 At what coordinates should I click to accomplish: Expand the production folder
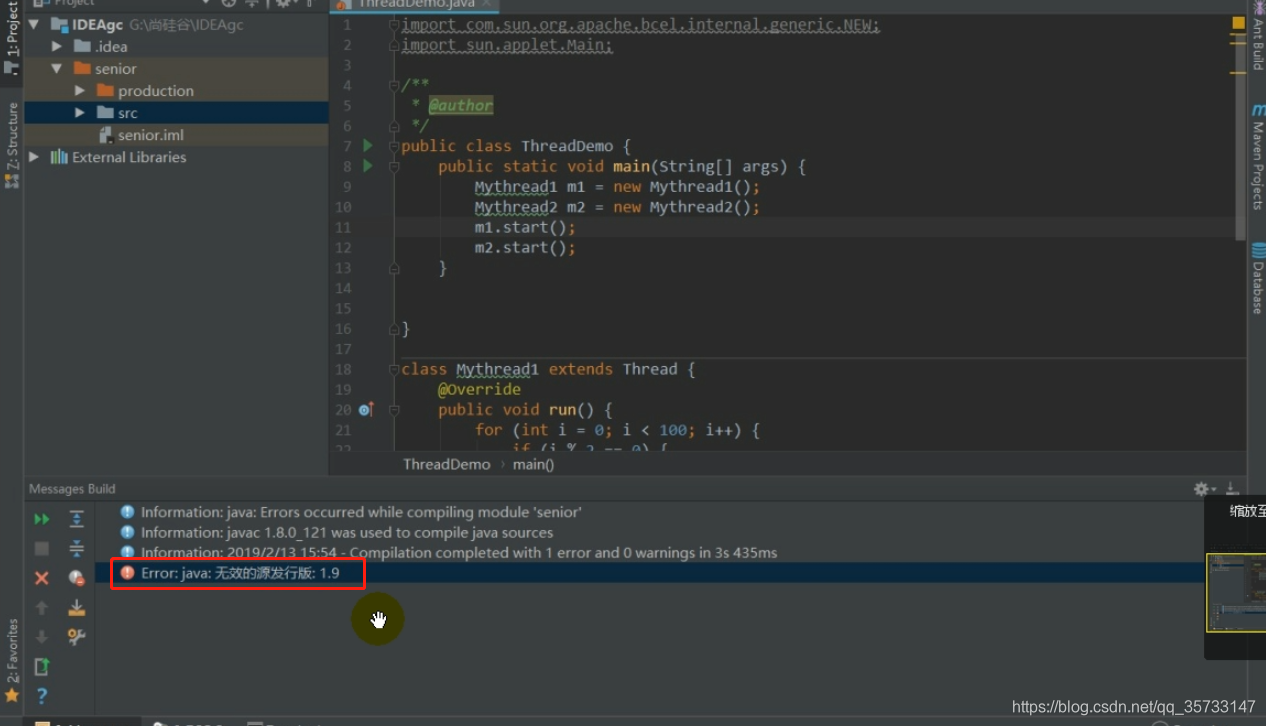tap(80, 90)
